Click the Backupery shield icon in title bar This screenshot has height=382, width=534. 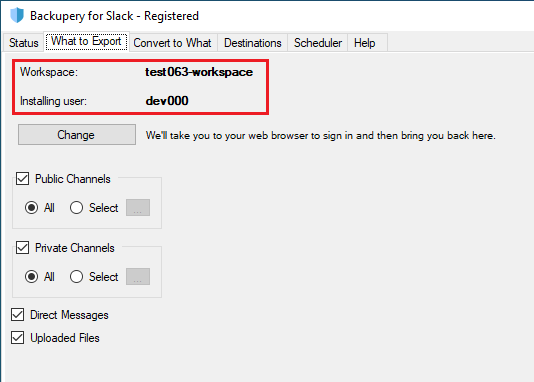tap(17, 15)
